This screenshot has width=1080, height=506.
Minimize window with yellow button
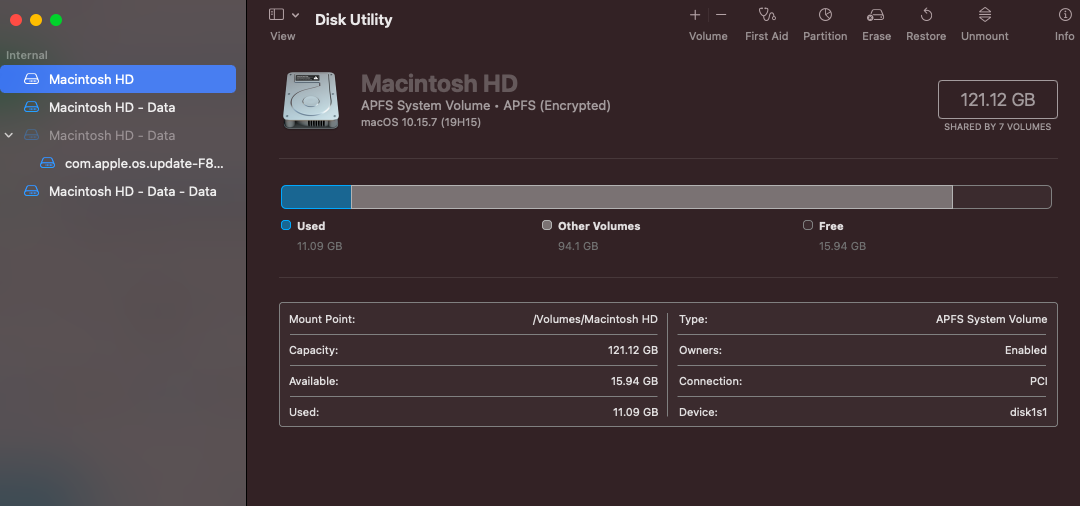36,20
